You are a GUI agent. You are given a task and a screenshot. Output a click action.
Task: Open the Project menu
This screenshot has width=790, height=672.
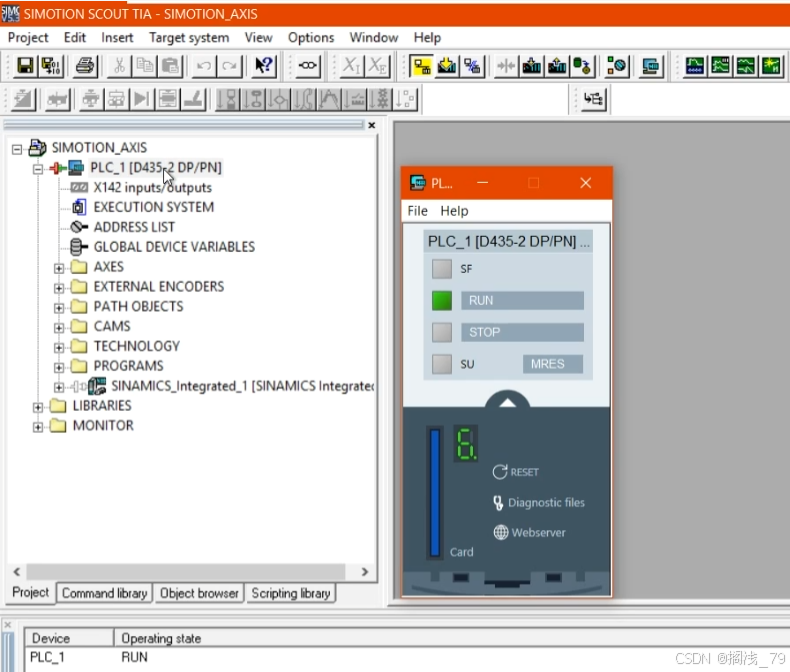point(28,37)
